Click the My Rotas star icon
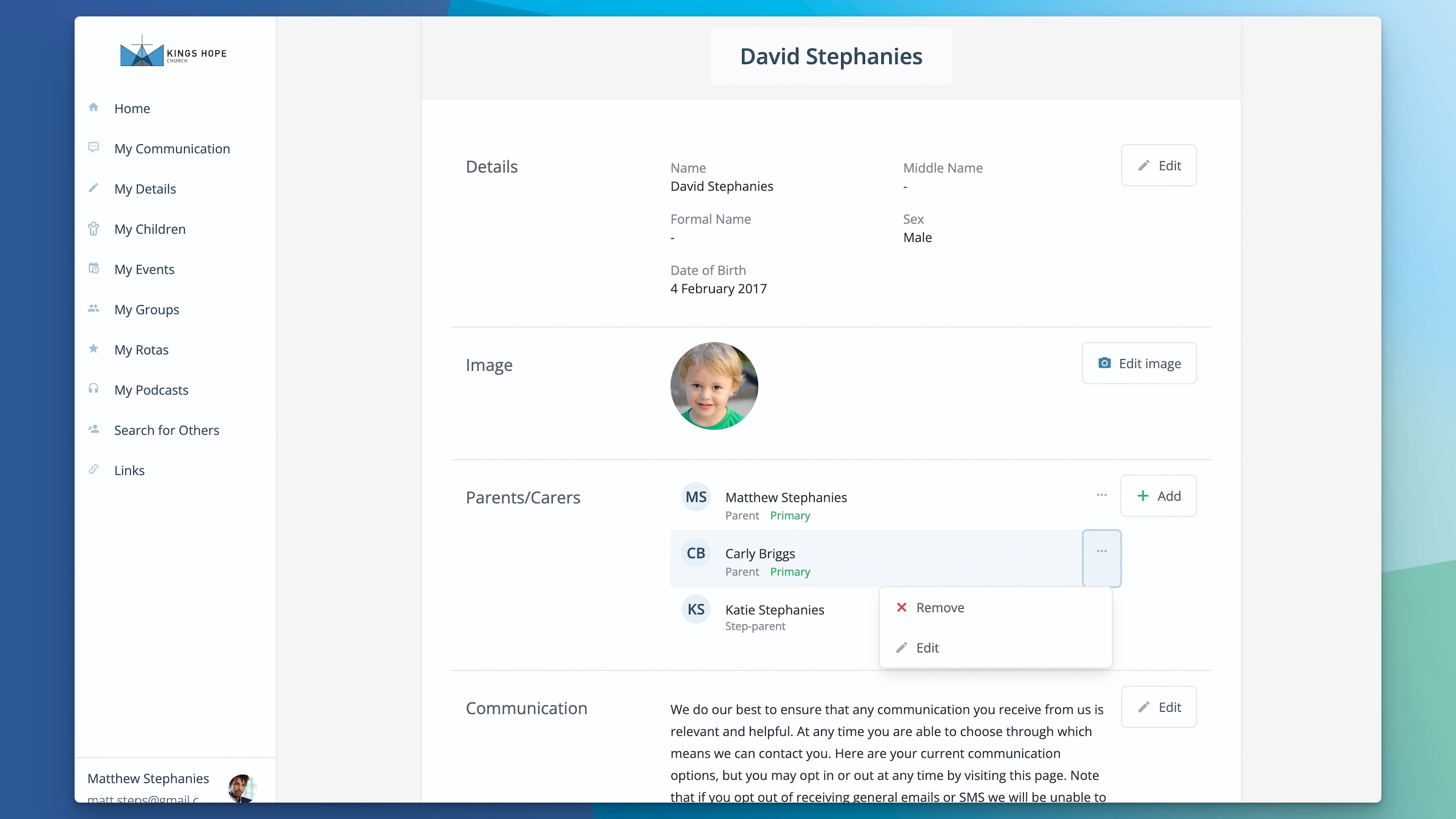Screen dimensions: 1456x819 94,349
